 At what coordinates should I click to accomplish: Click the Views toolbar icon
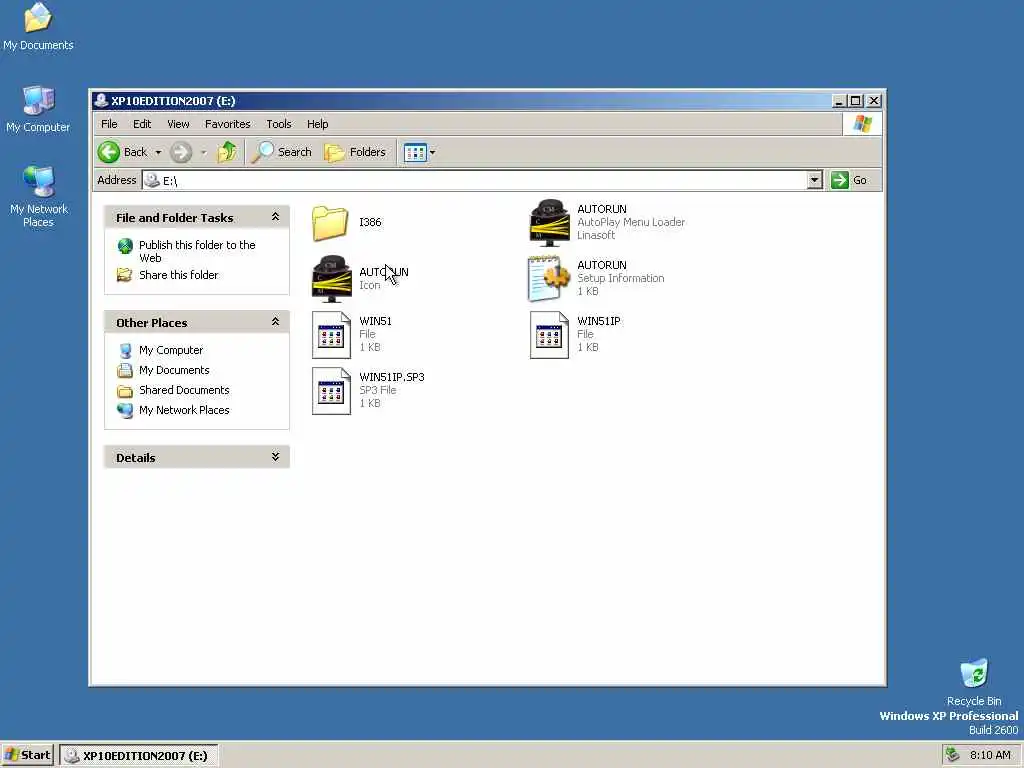(x=415, y=152)
